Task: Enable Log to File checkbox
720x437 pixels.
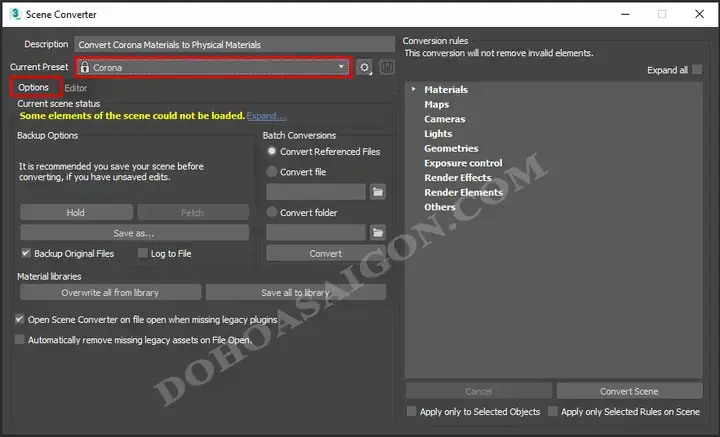Action: [x=143, y=253]
